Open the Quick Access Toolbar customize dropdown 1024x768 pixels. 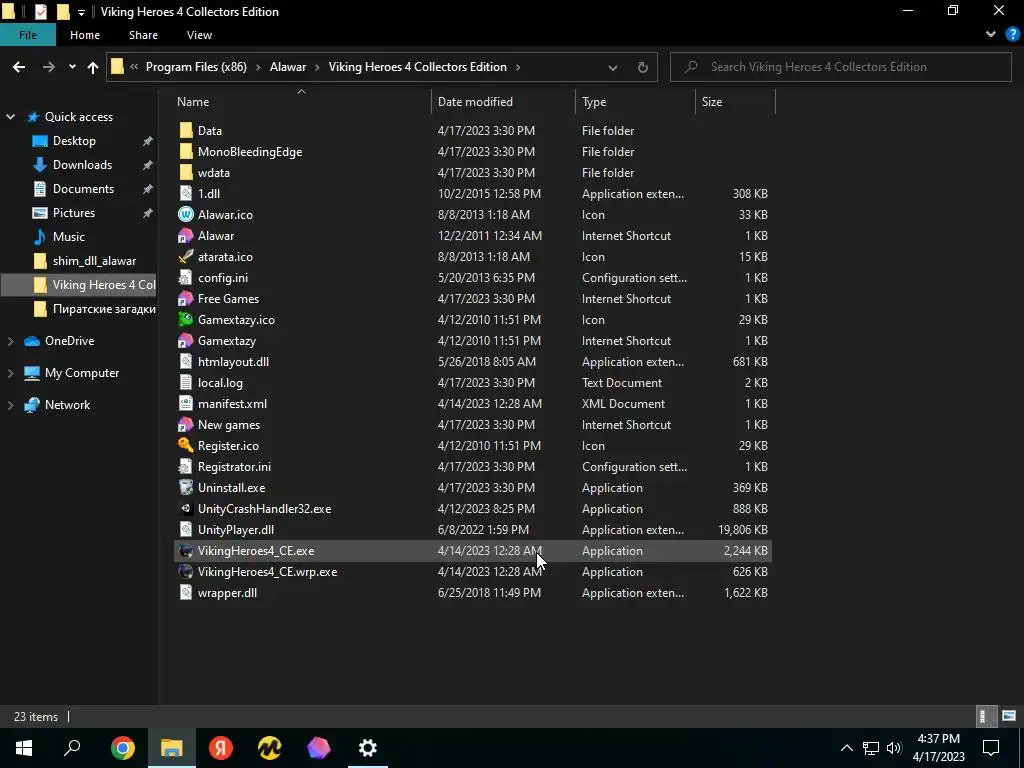[x=81, y=12]
